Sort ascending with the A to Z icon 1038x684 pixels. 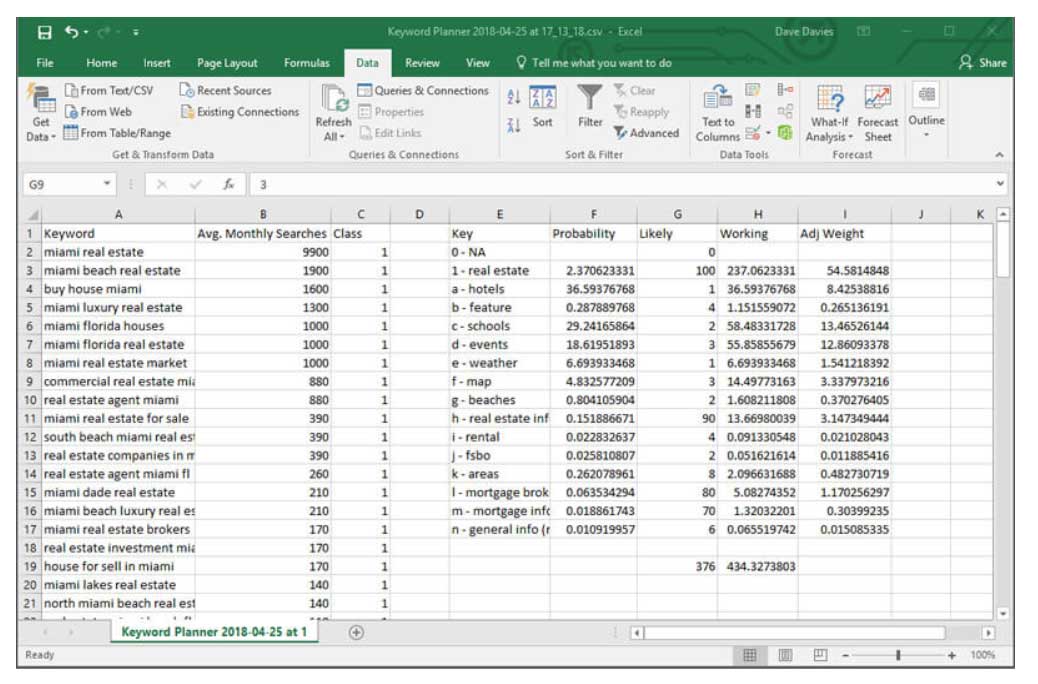click(x=513, y=97)
